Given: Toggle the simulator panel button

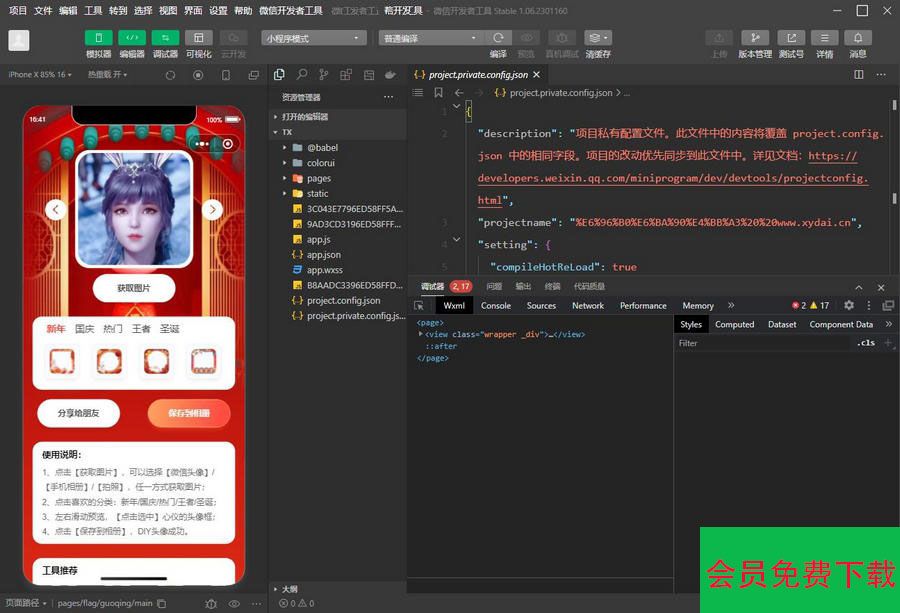Looking at the screenshot, I should tap(99, 38).
